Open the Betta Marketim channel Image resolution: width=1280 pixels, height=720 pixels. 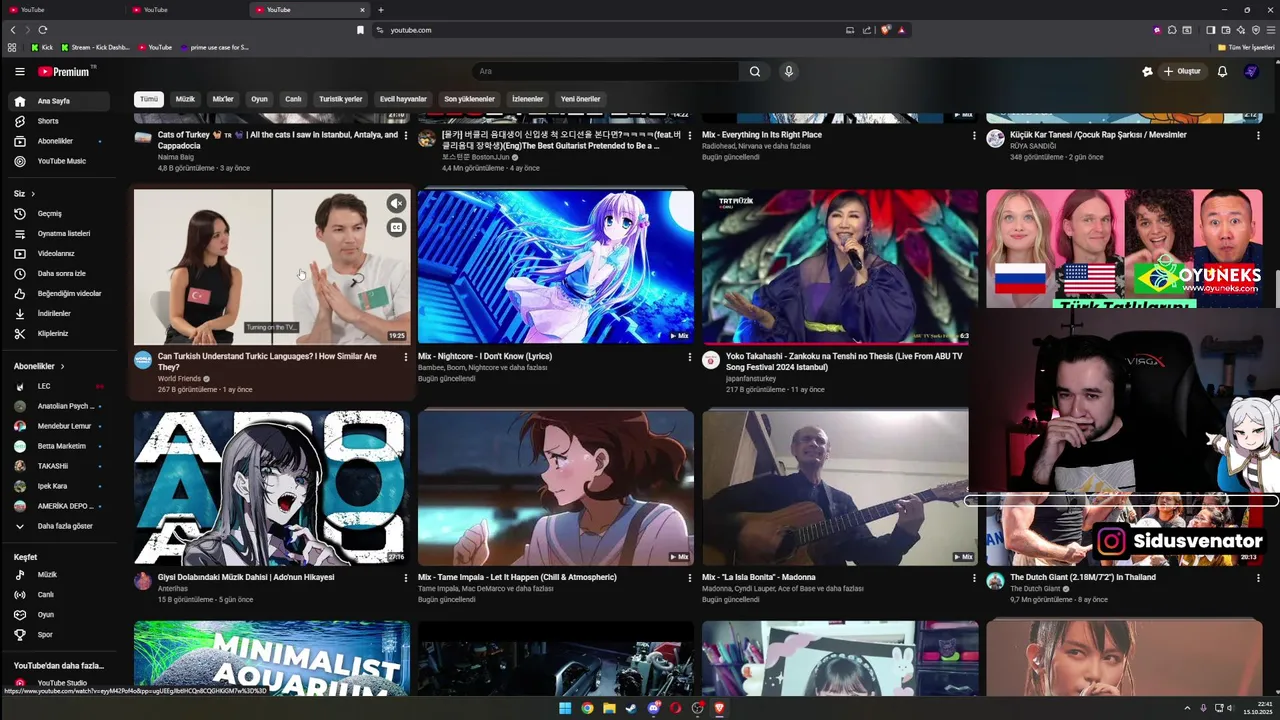[58, 446]
